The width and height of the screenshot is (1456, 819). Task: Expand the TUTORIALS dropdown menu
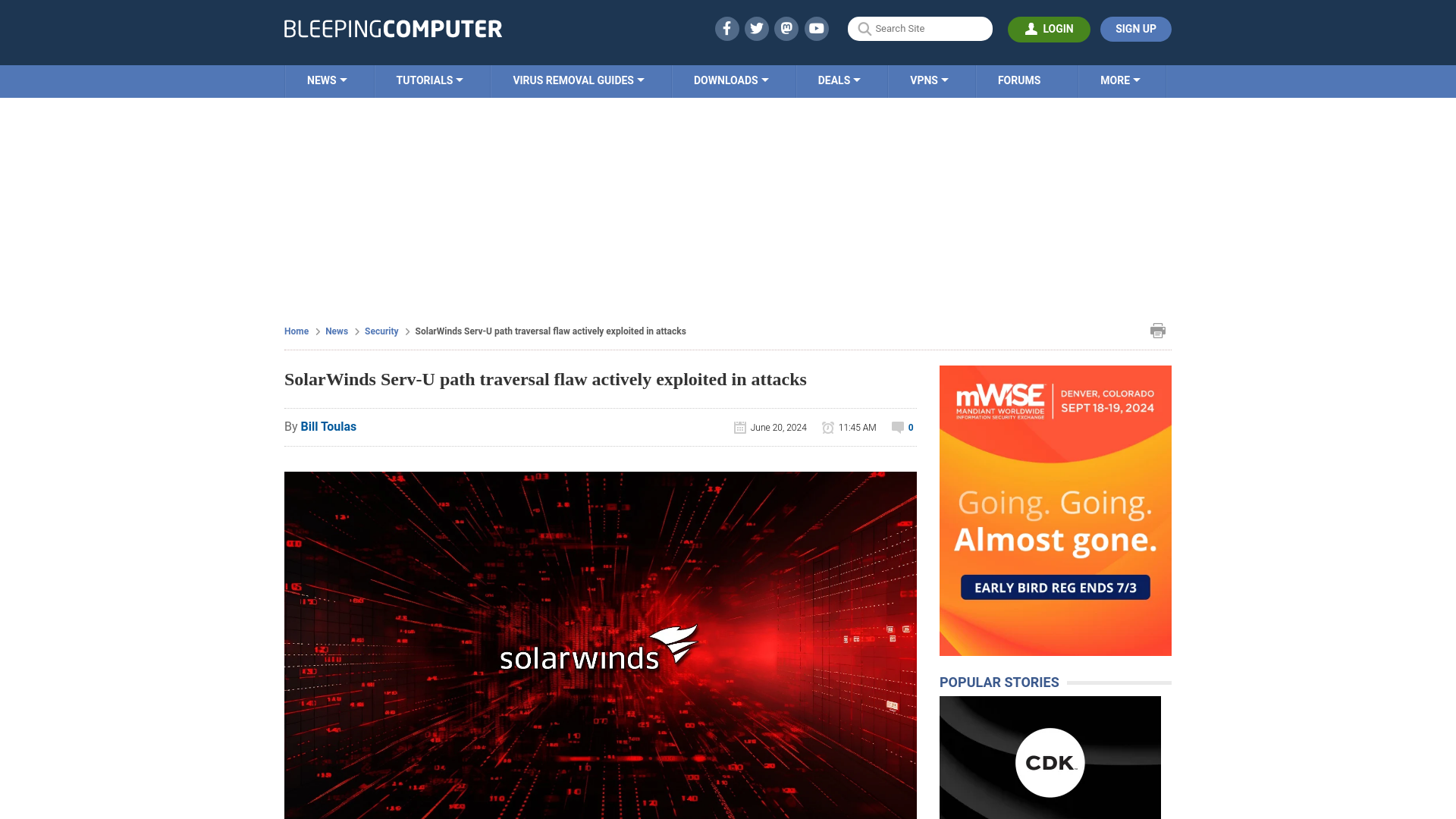pos(429,80)
